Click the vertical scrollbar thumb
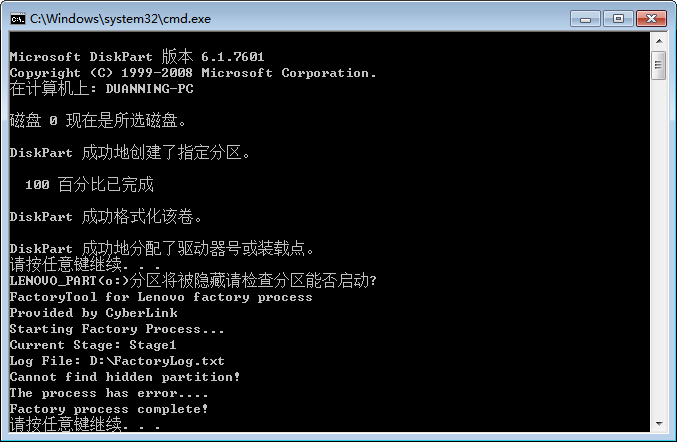Viewport: 677px width, 442px height. 659,65
